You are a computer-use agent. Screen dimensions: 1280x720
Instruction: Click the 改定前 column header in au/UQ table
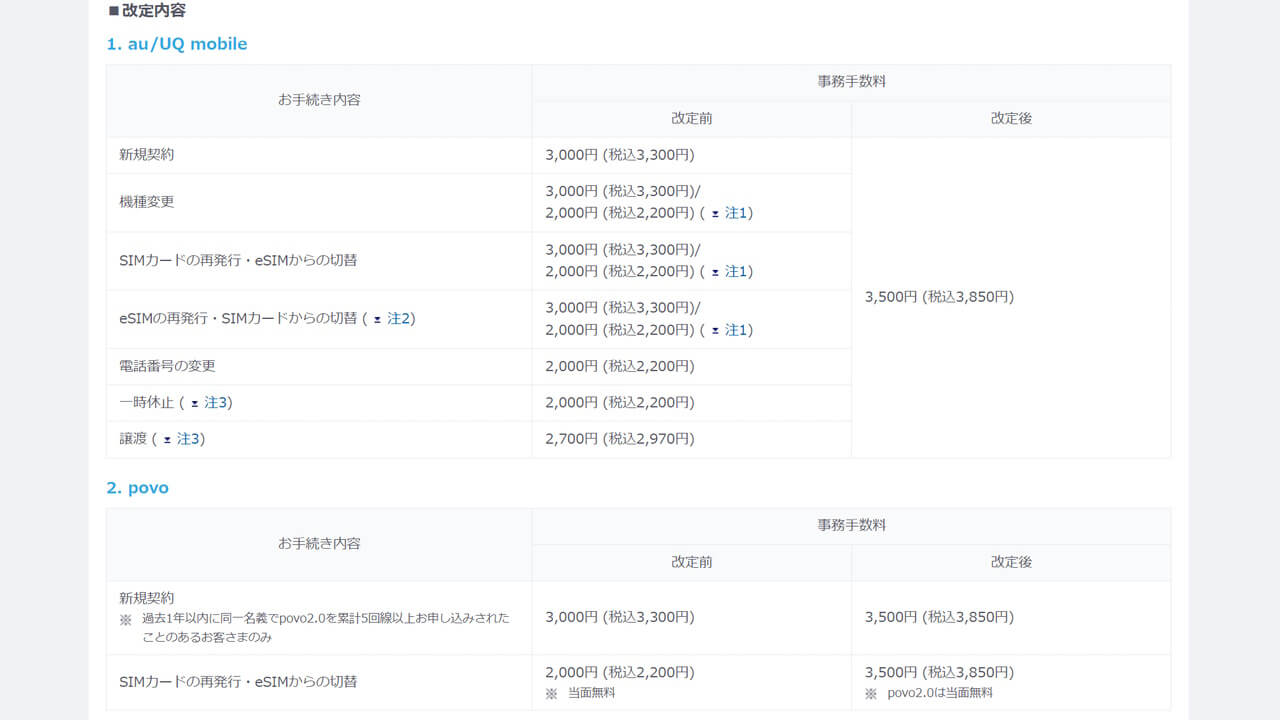pyautogui.click(x=691, y=118)
